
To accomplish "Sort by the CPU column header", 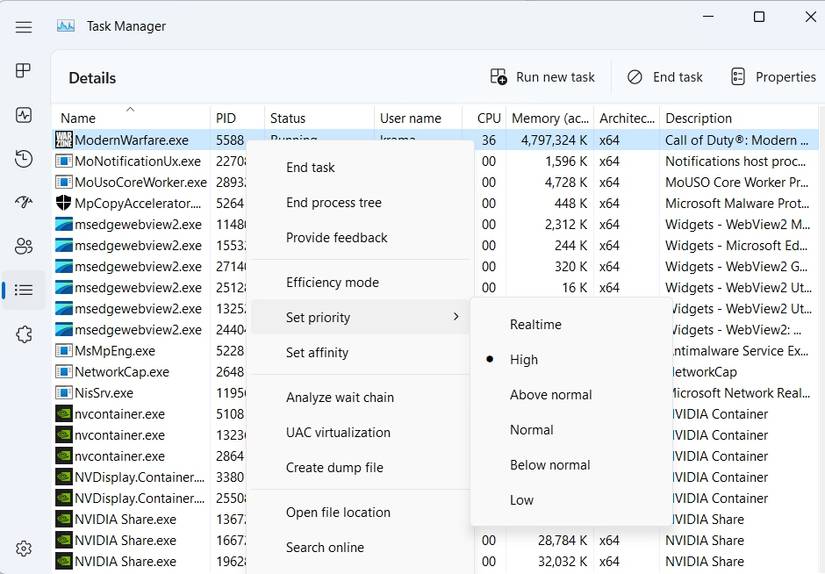I will coord(488,118).
